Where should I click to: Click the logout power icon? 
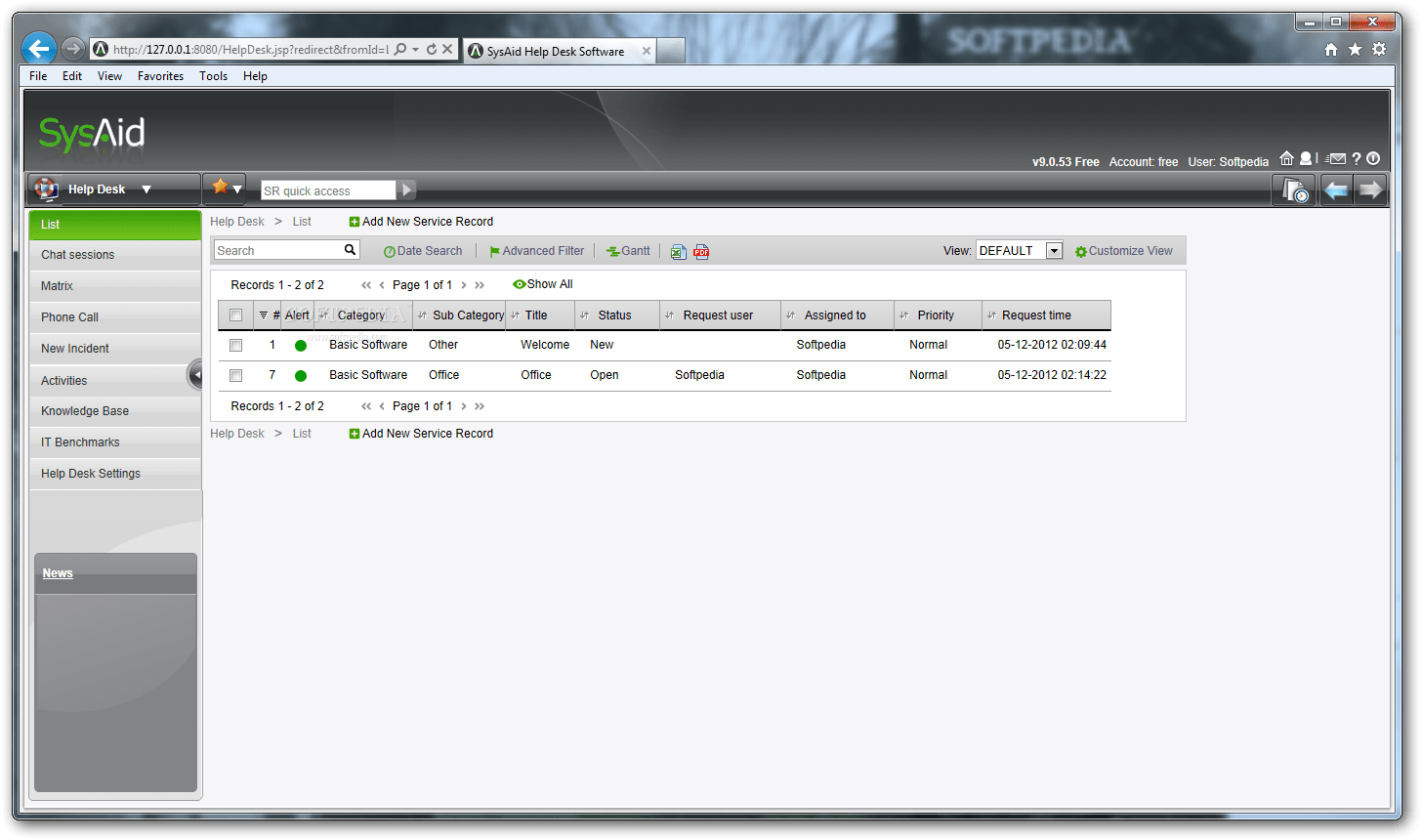[1373, 158]
